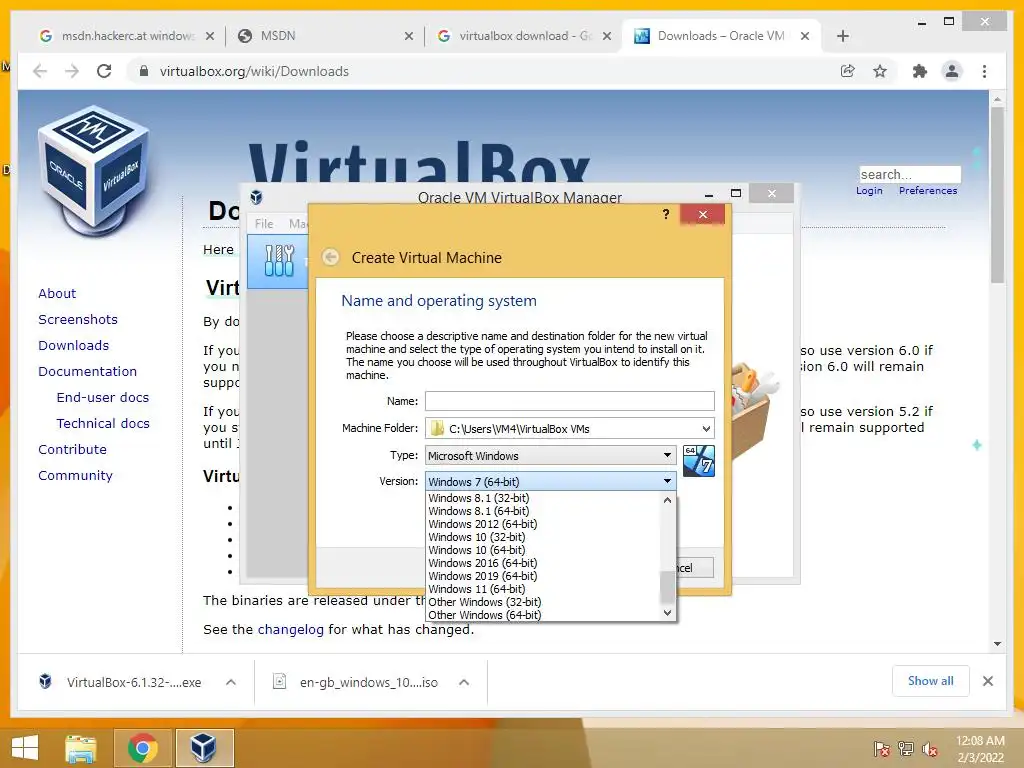Image resolution: width=1024 pixels, height=768 pixels.
Task: Open the Type dropdown showing Microsoft Windows
Action: pyautogui.click(x=551, y=455)
